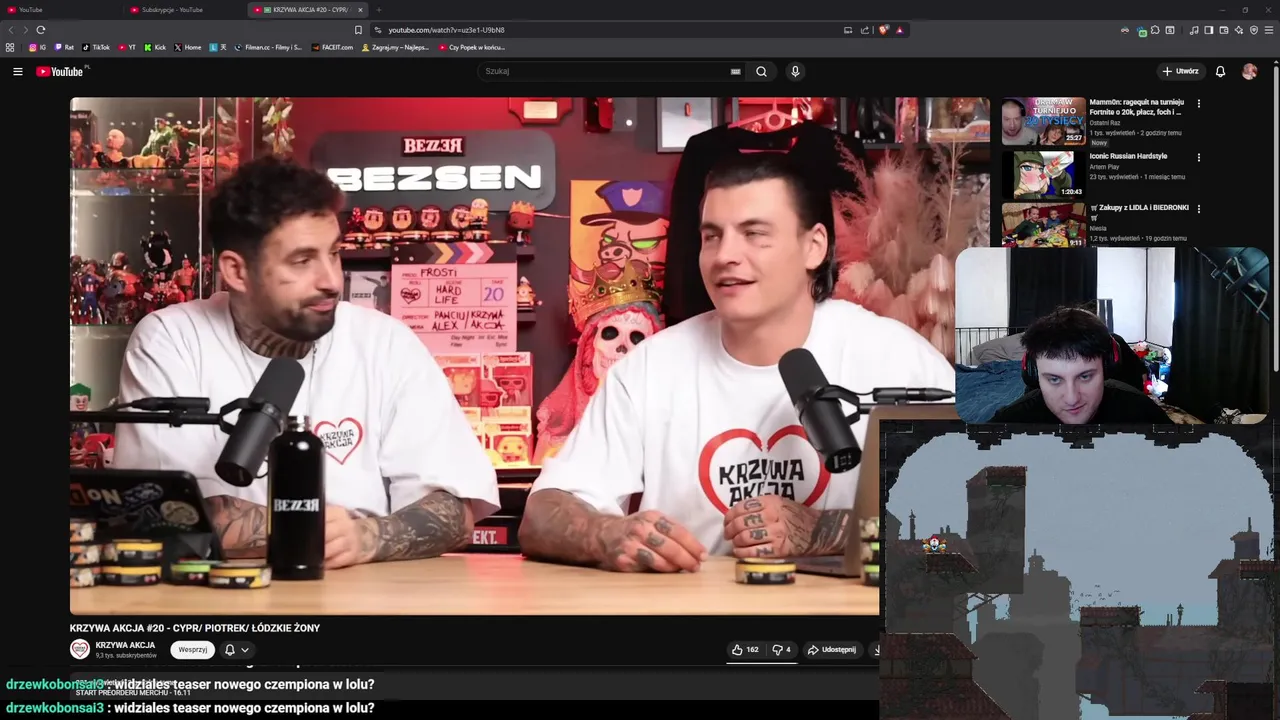Switch to the first YouTube tab
The image size is (1280, 720).
(60, 10)
